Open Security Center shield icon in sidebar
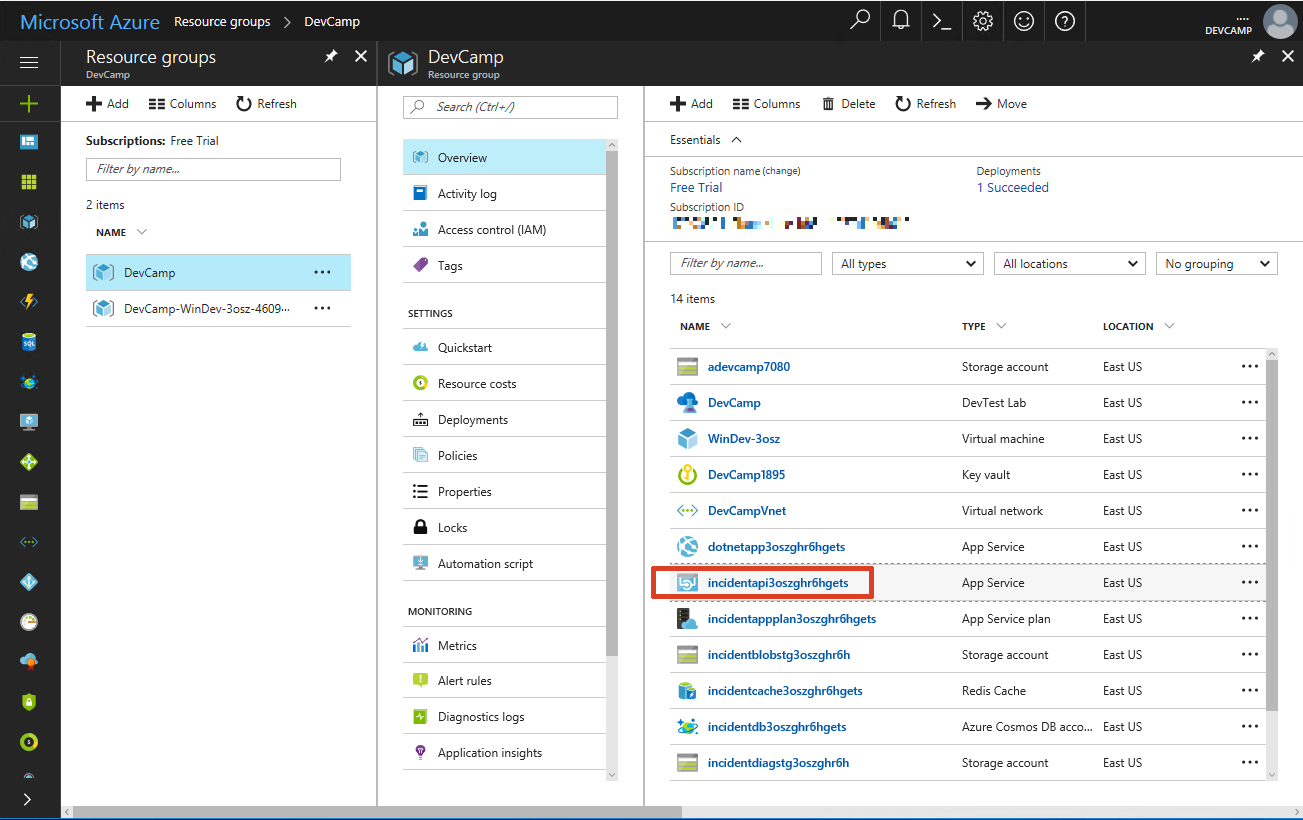 (29, 702)
